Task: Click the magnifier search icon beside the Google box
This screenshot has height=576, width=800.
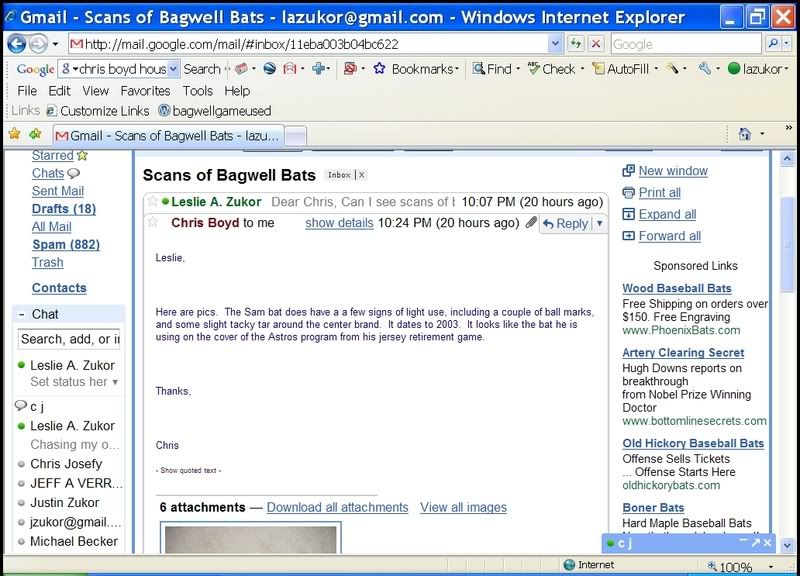Action: pyautogui.click(x=773, y=44)
